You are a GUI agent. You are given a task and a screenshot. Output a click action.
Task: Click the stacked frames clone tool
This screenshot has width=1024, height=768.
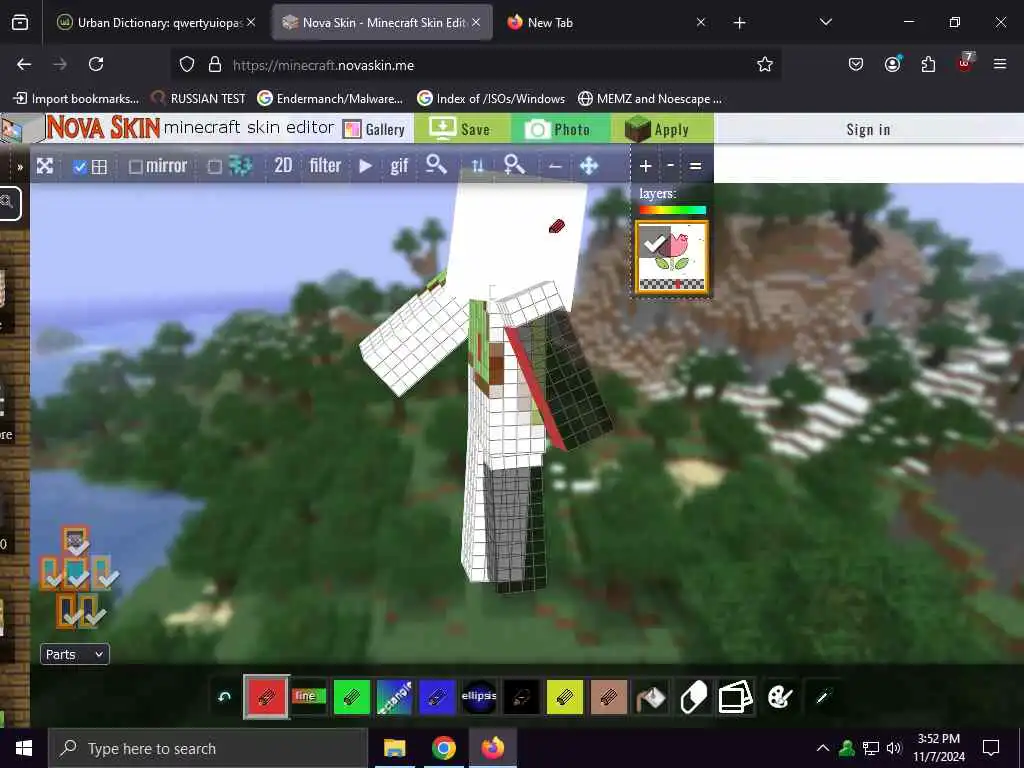click(736, 697)
